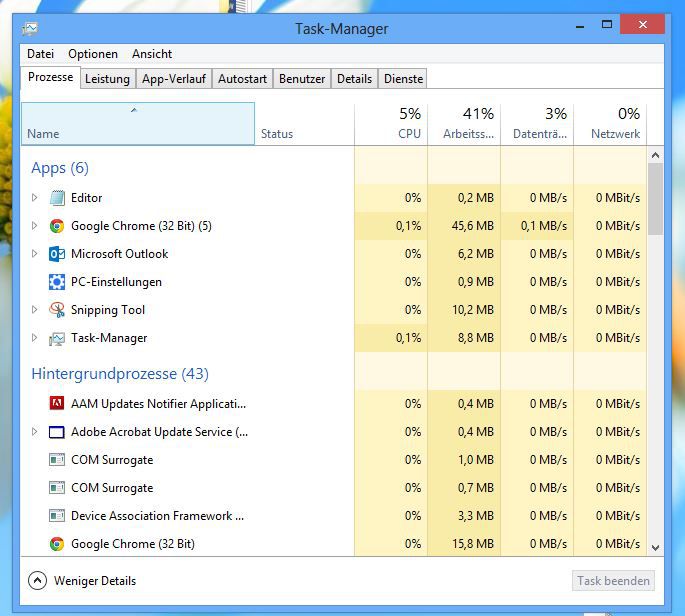Viewport: 685px width, 616px height.
Task: Click the 8,8 MB memory value
Action: pos(476,338)
